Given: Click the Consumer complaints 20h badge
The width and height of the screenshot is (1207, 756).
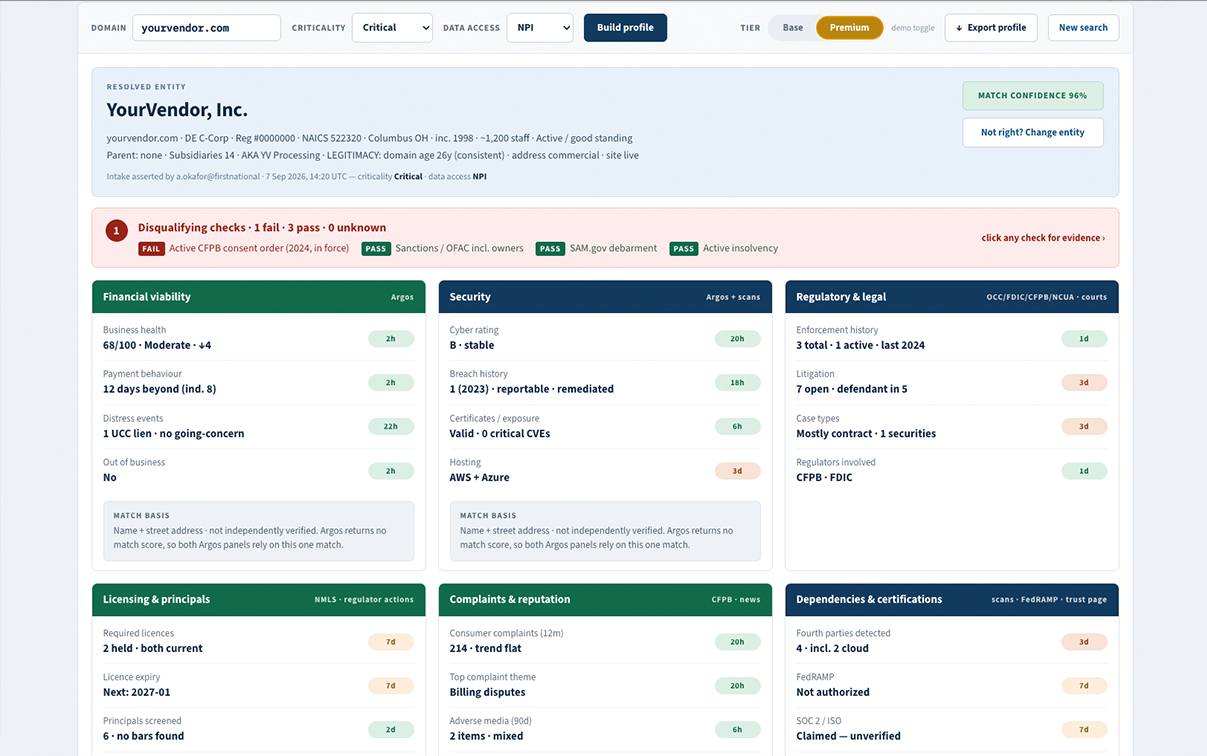Looking at the screenshot, I should (x=737, y=641).
